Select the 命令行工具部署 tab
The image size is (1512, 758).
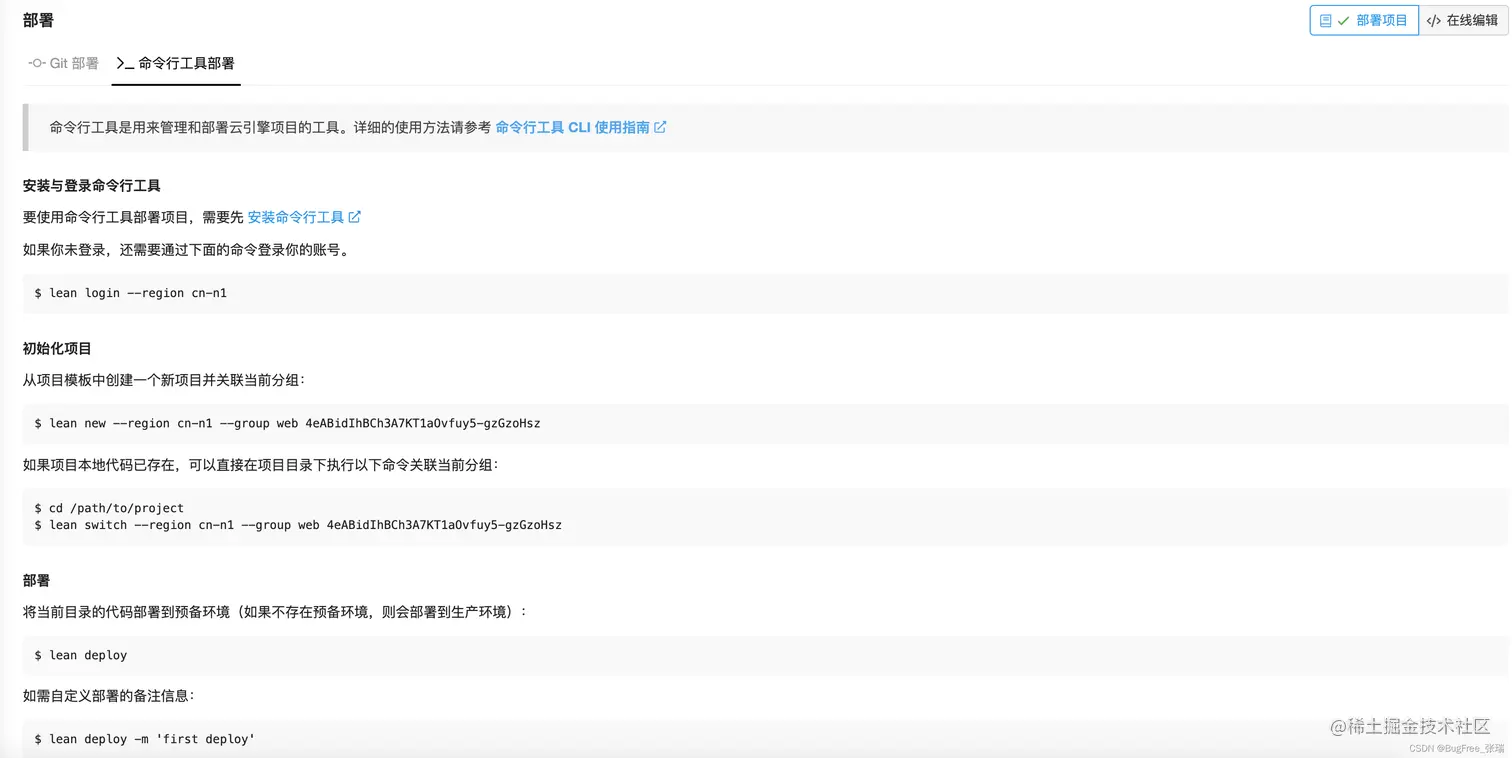(x=176, y=63)
